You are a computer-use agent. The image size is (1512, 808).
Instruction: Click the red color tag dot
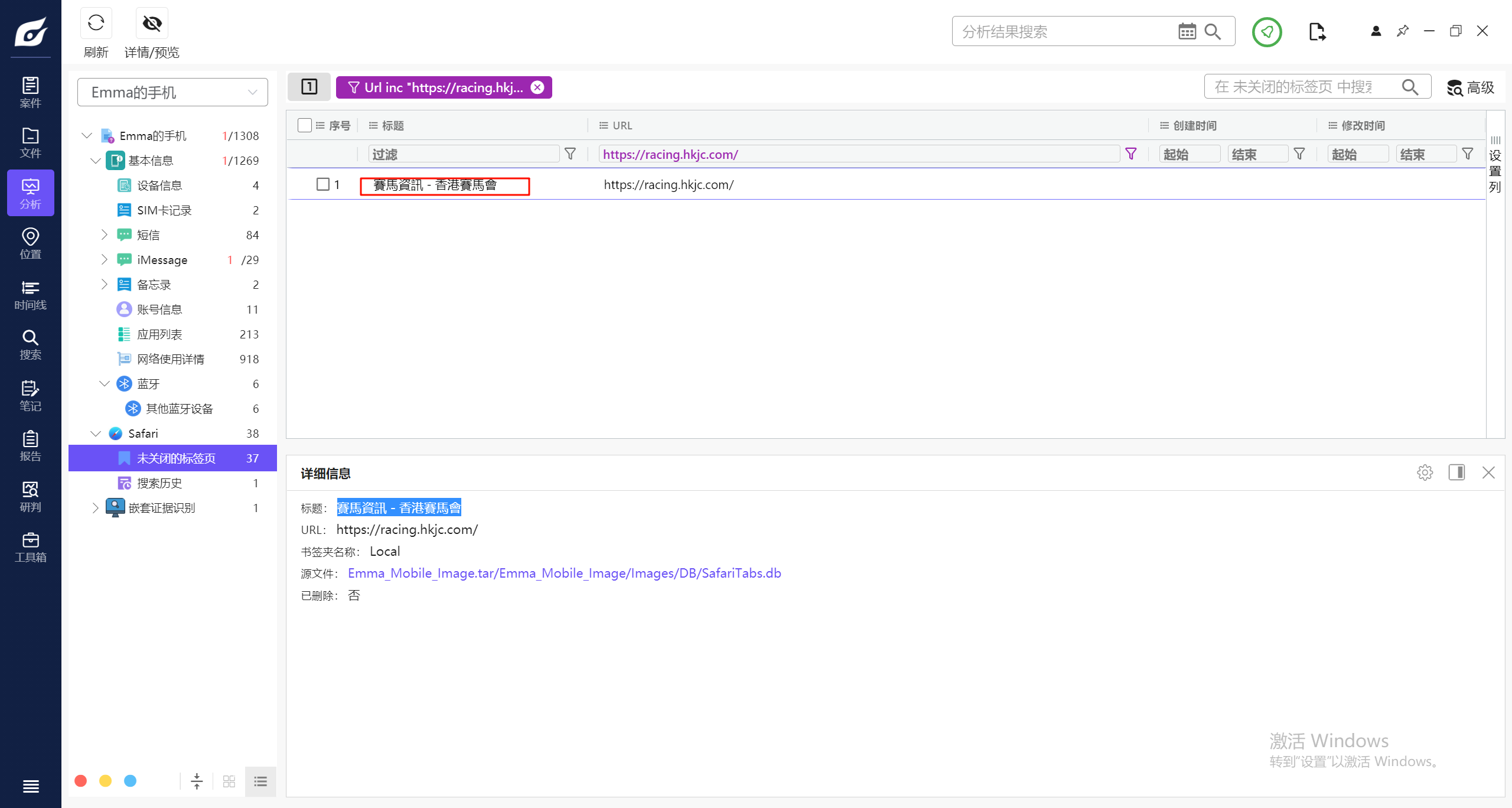[81, 781]
